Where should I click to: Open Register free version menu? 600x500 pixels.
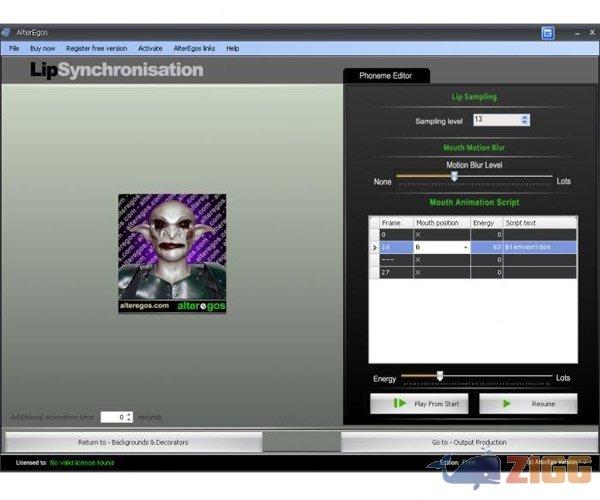tap(96, 48)
